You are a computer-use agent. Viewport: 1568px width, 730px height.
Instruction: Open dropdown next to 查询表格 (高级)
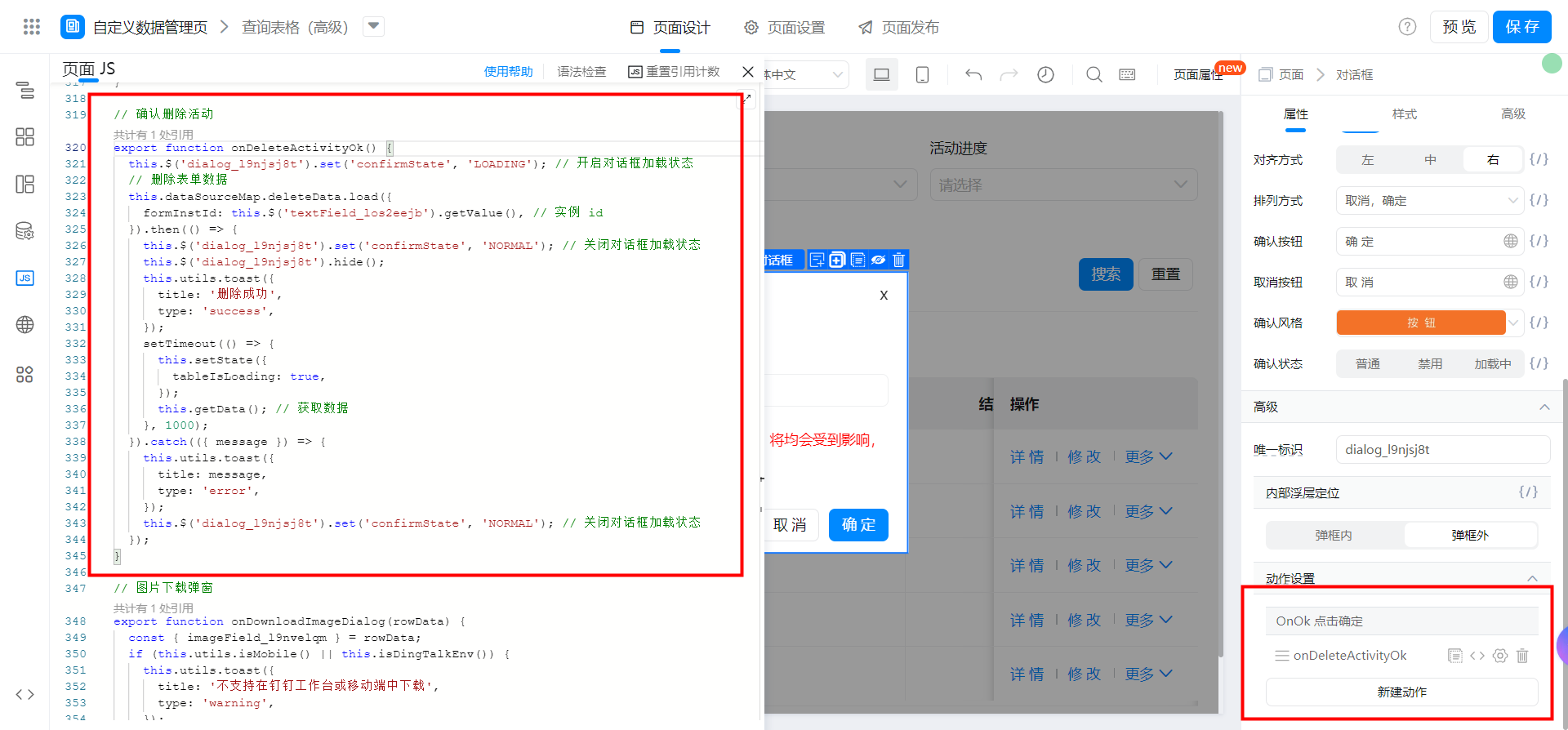pos(373,27)
